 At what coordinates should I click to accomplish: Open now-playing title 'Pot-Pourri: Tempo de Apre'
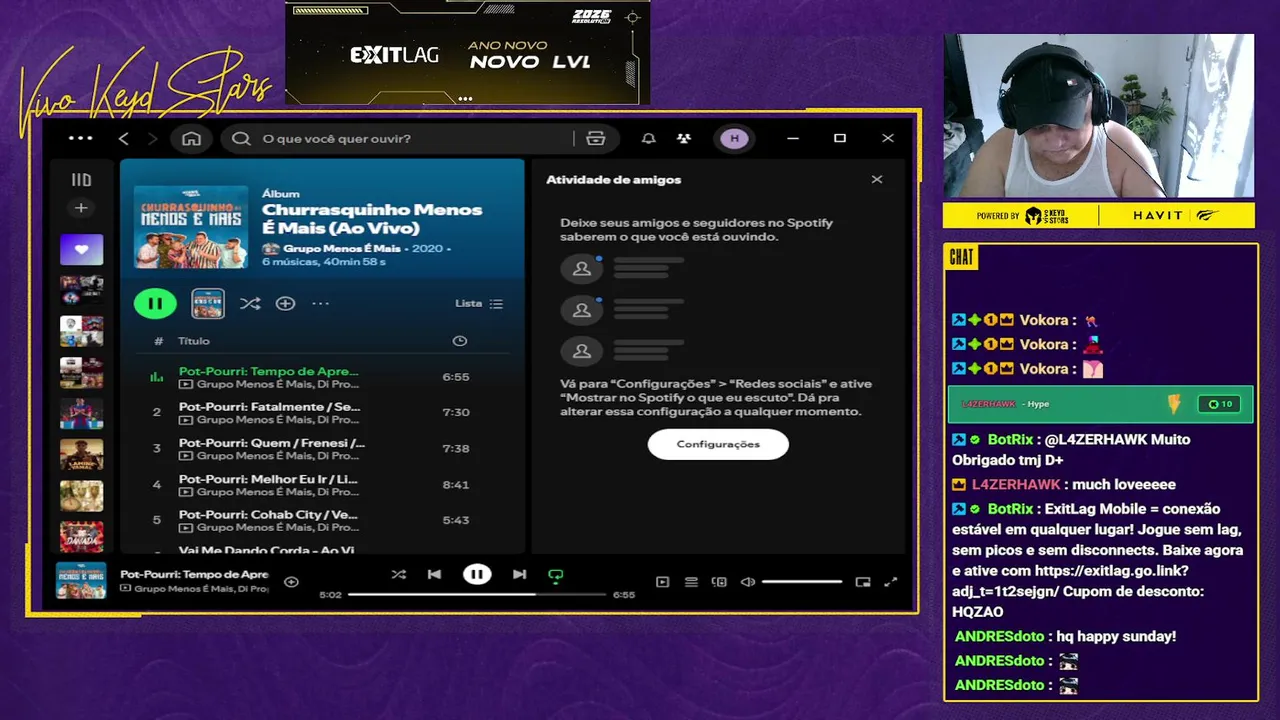194,574
